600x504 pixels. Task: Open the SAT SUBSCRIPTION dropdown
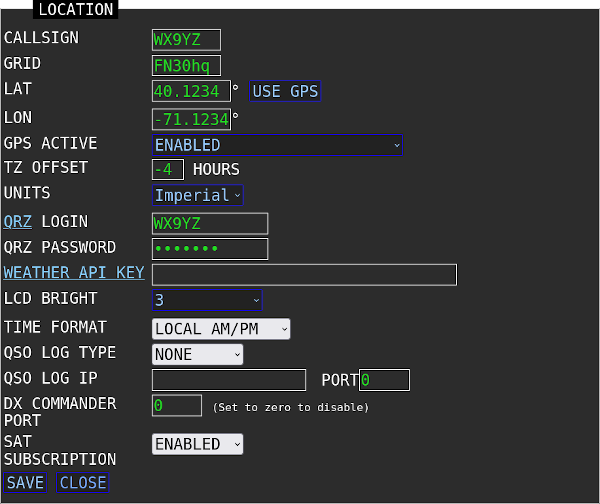(x=197, y=444)
